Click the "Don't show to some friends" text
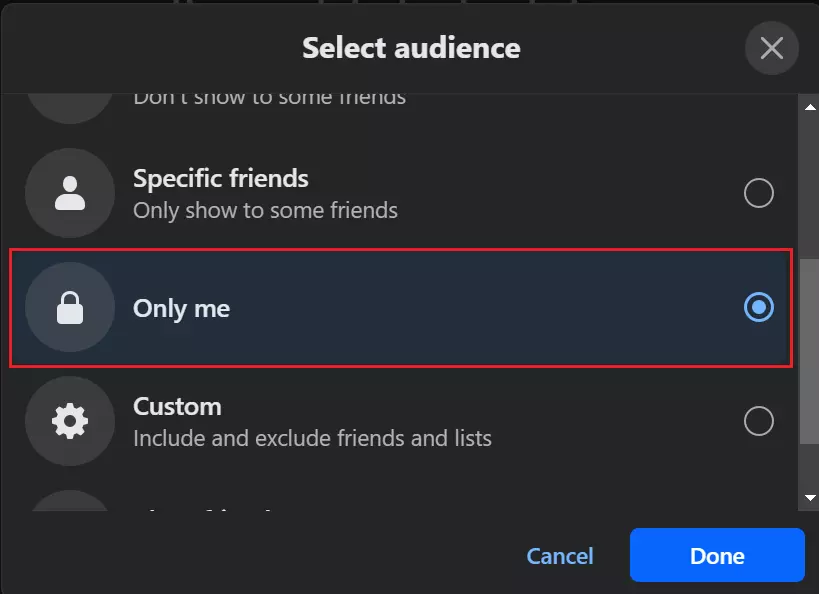 click(x=269, y=98)
